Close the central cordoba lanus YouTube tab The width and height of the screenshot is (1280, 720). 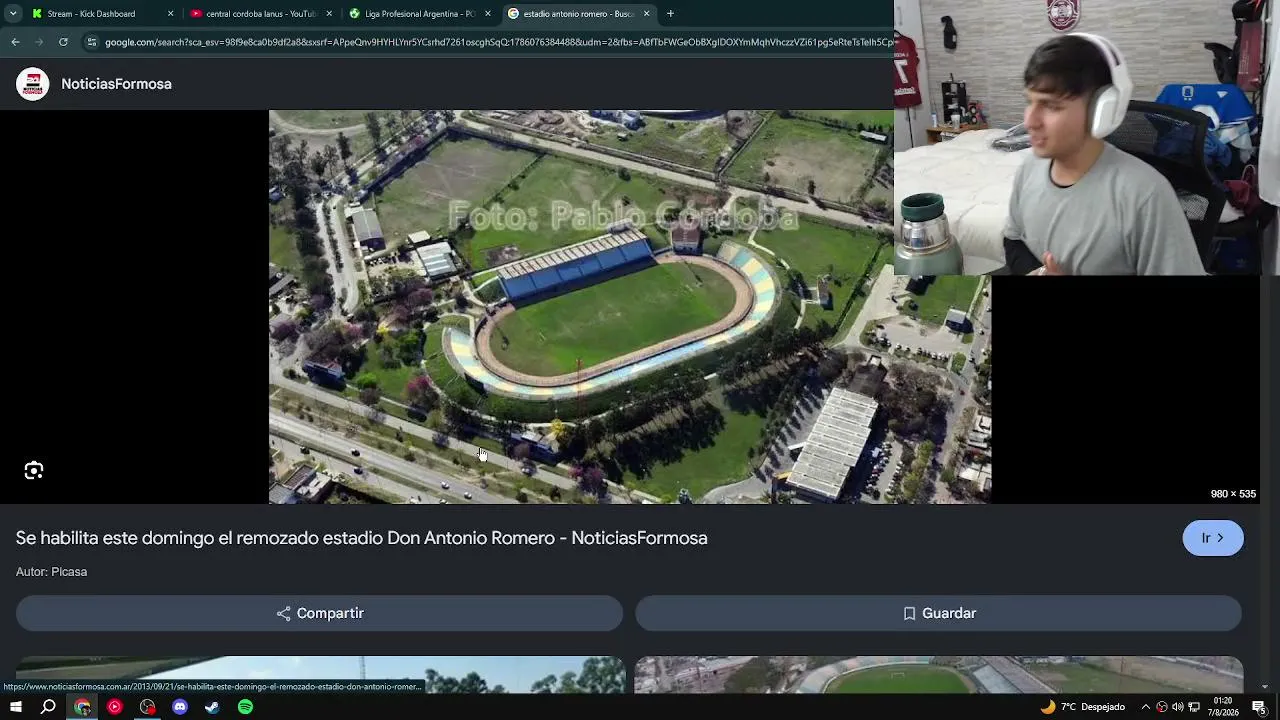pos(329,14)
